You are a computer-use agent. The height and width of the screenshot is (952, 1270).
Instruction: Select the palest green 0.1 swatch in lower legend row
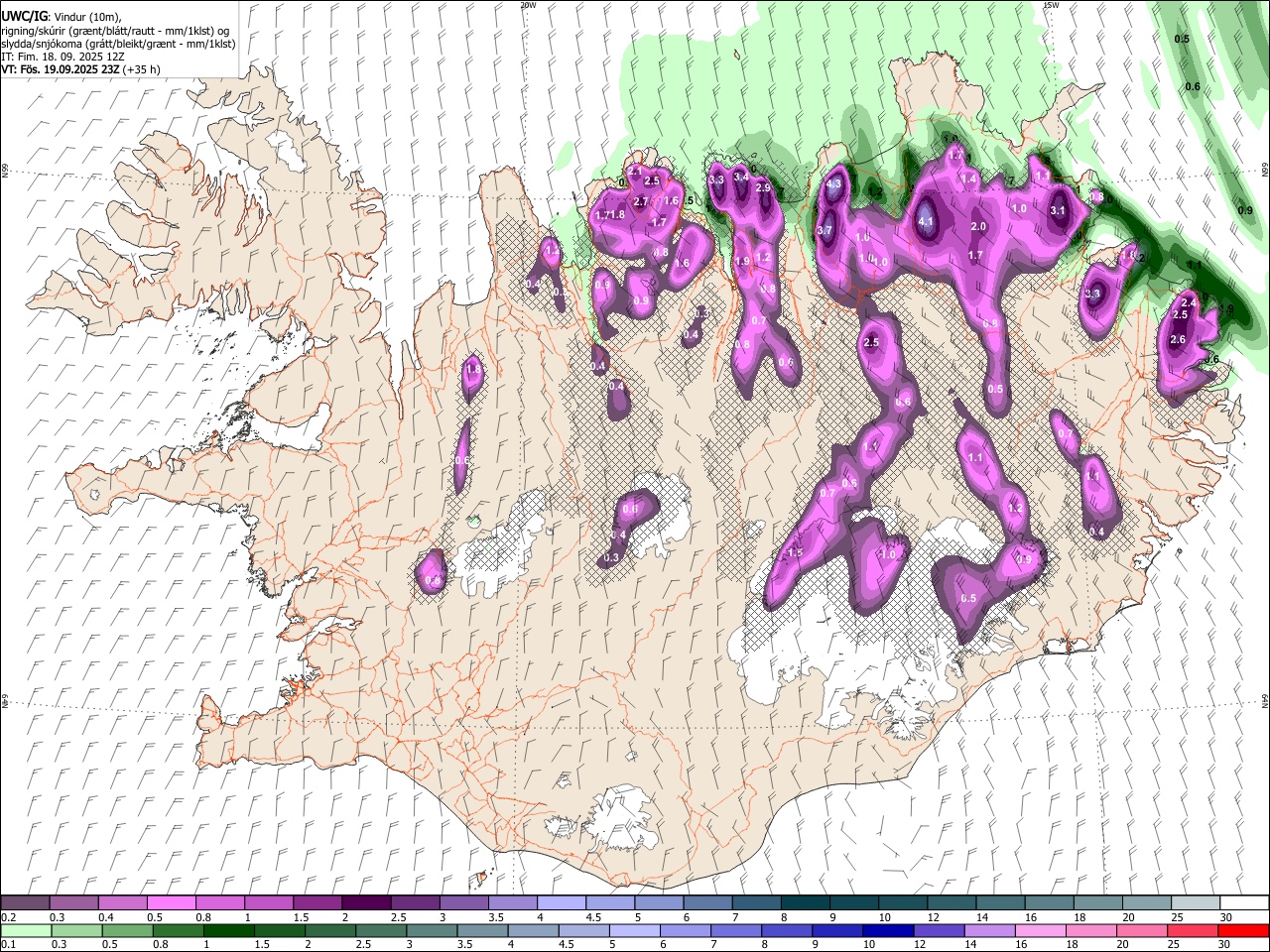pos(24,930)
